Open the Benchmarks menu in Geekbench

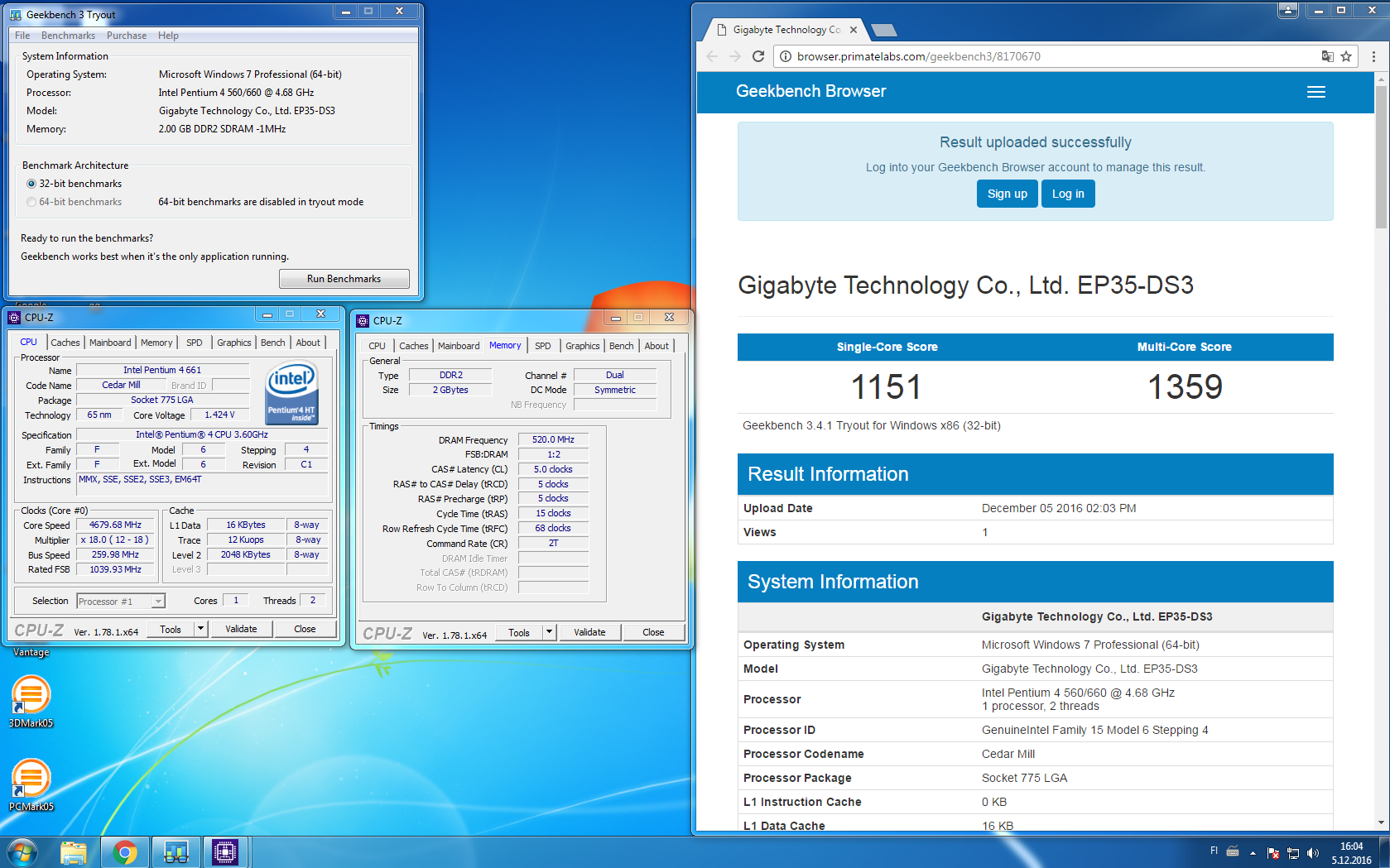[68, 36]
